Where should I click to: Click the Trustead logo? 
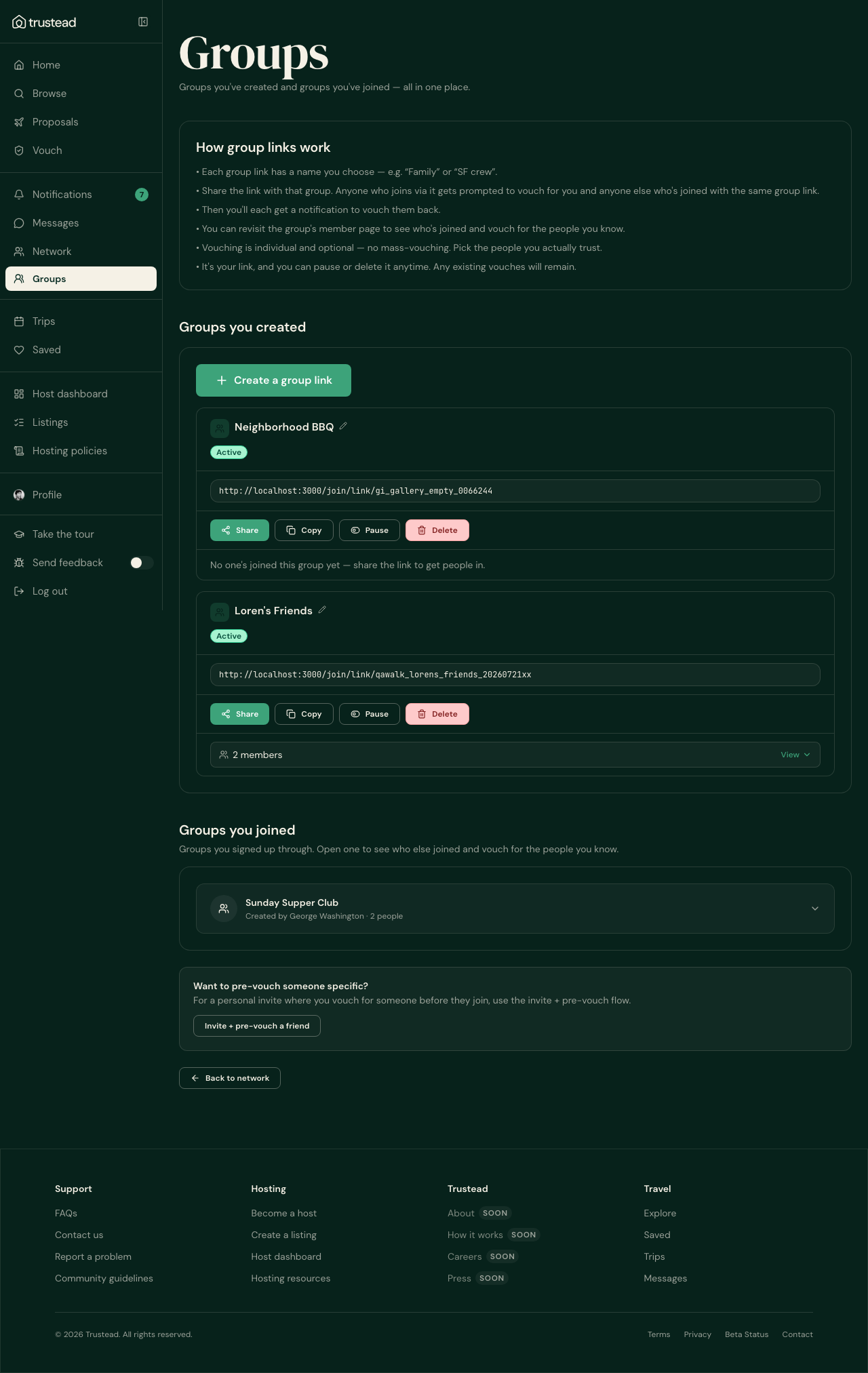44,22
